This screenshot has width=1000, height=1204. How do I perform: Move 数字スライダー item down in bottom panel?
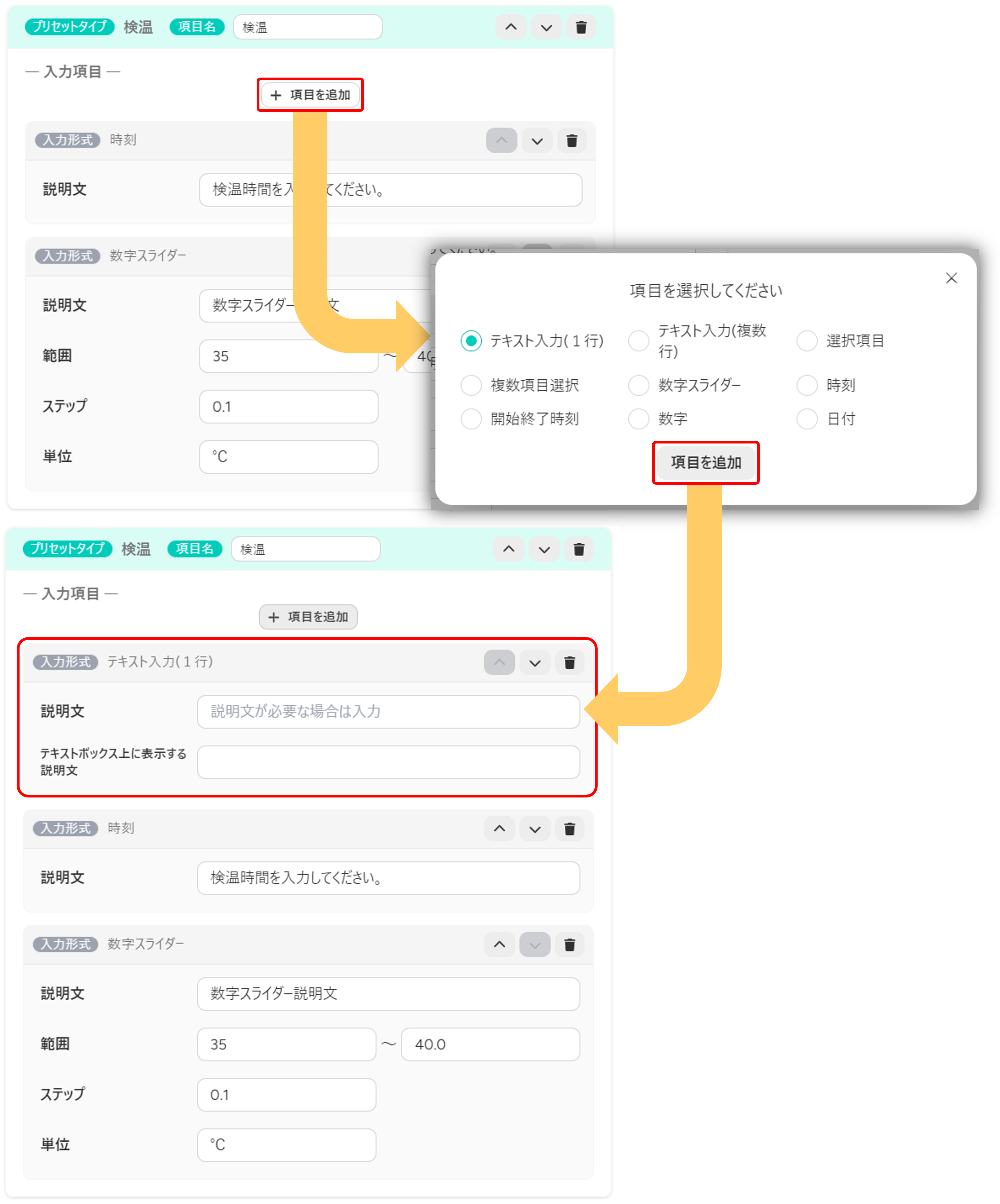[534, 945]
